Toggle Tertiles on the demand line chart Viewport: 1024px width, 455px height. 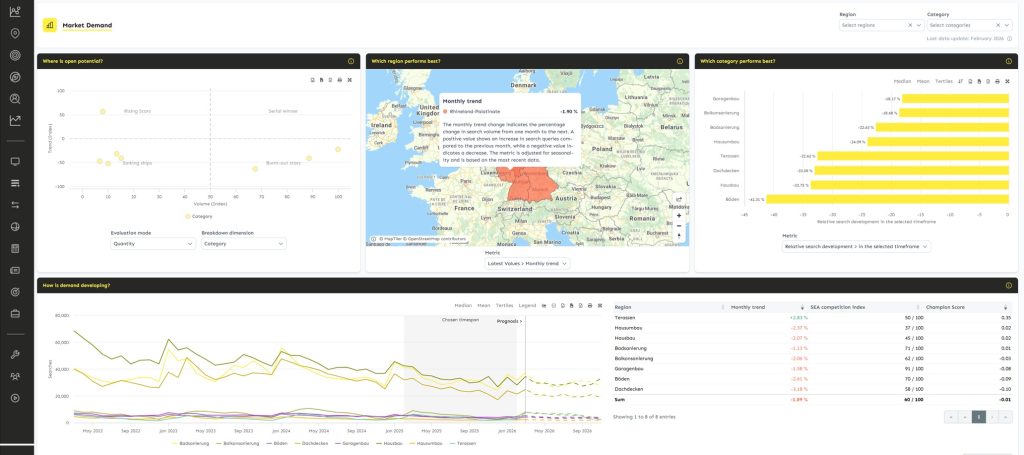pyautogui.click(x=504, y=305)
